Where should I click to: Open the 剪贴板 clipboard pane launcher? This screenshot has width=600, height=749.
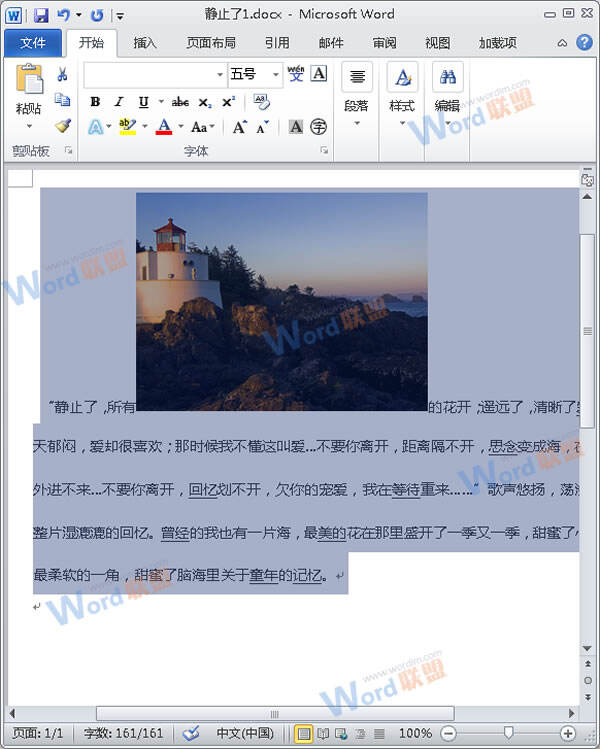pyautogui.click(x=68, y=151)
